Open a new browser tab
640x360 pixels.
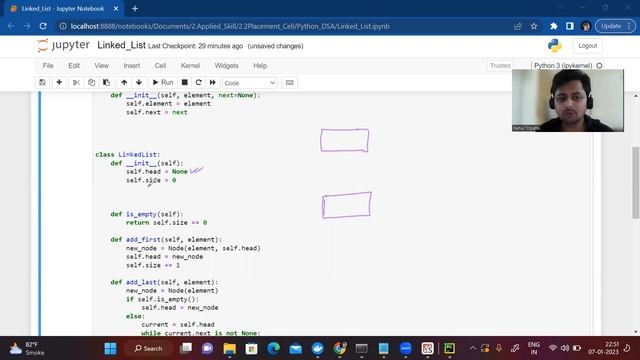[135, 9]
